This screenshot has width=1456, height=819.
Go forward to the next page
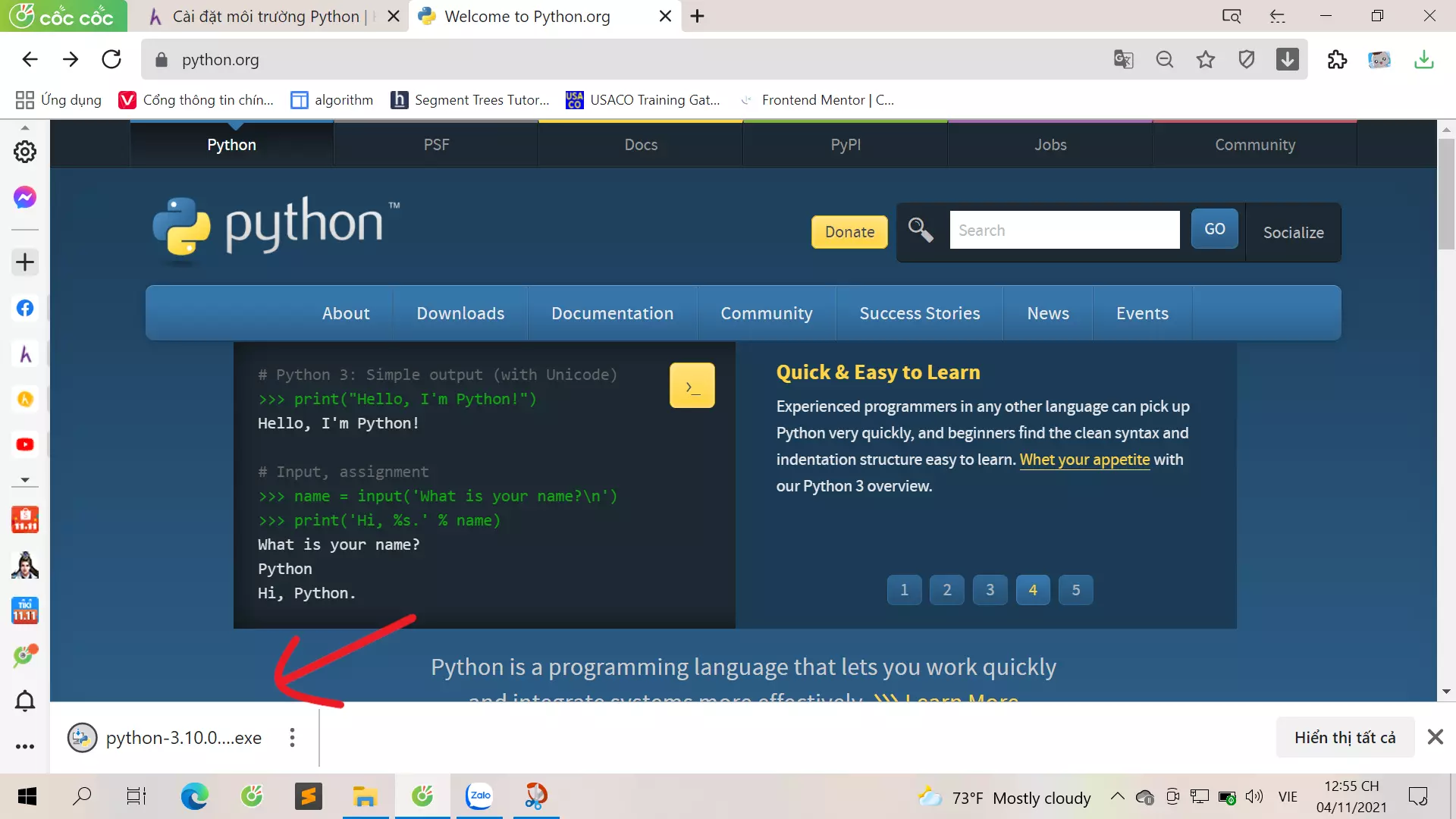click(x=71, y=59)
